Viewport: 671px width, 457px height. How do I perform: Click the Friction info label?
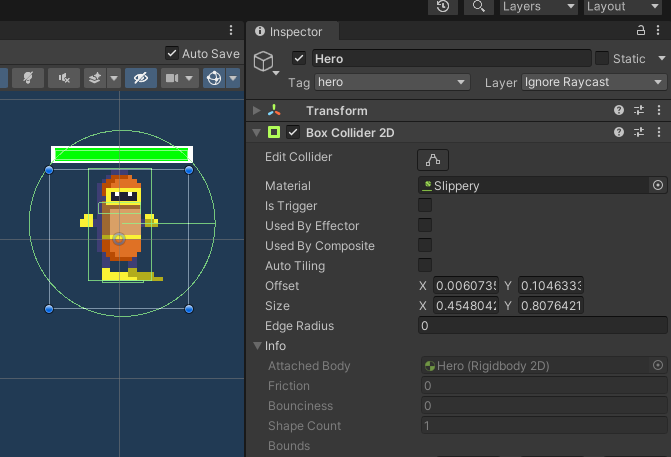coord(289,386)
